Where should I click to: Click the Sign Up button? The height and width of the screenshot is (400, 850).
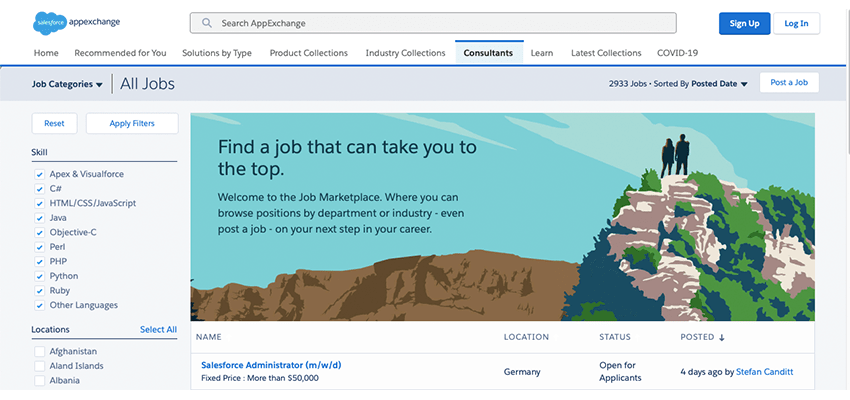click(x=744, y=23)
